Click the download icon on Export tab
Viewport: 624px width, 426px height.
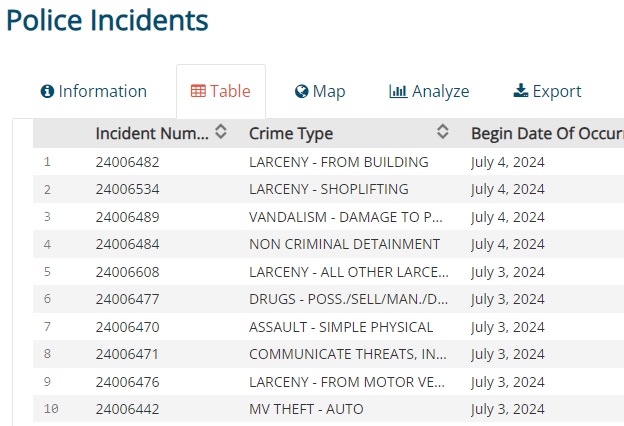[x=520, y=91]
